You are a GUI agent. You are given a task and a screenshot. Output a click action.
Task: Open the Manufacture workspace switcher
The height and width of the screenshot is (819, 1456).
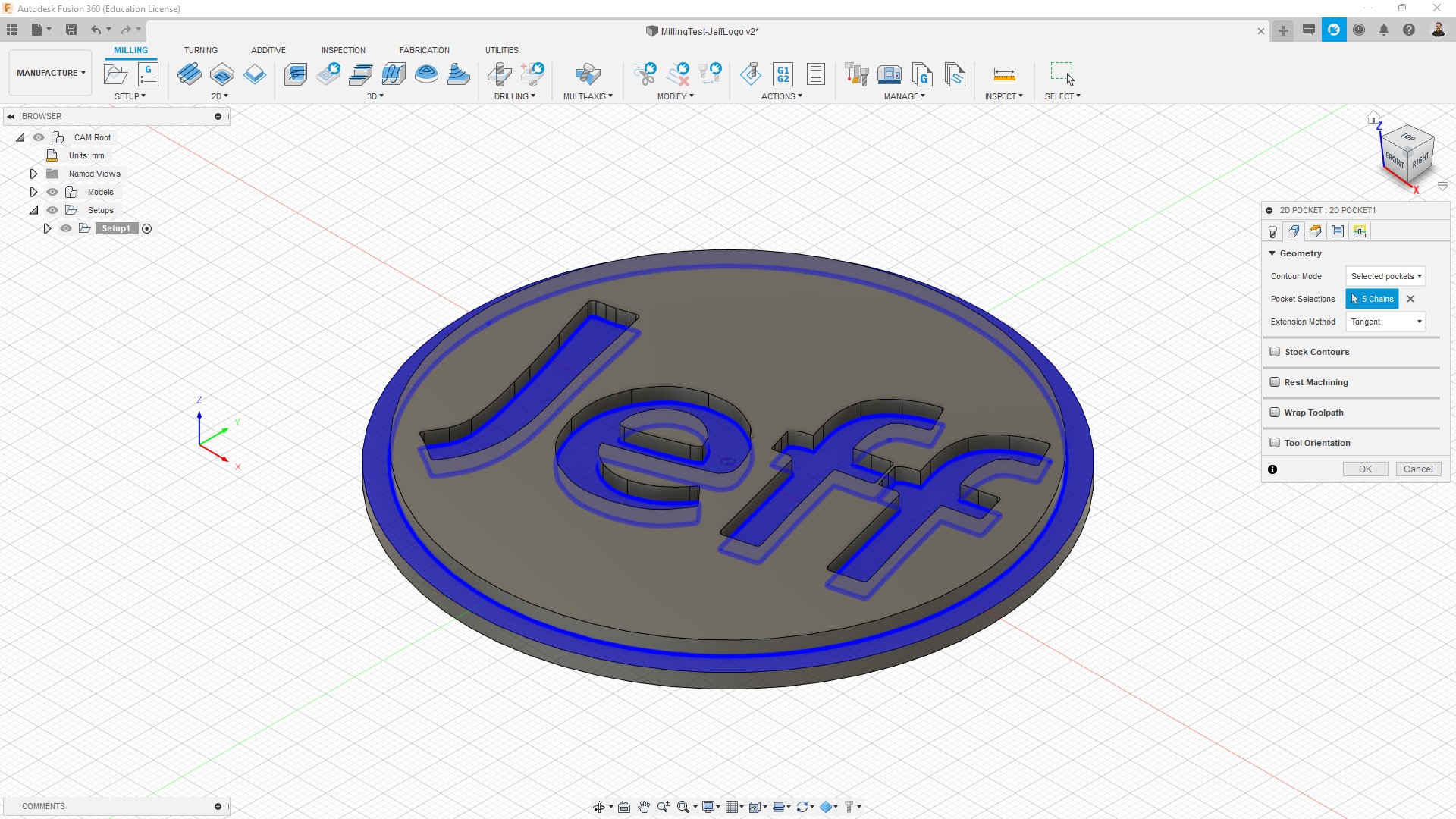coord(51,73)
